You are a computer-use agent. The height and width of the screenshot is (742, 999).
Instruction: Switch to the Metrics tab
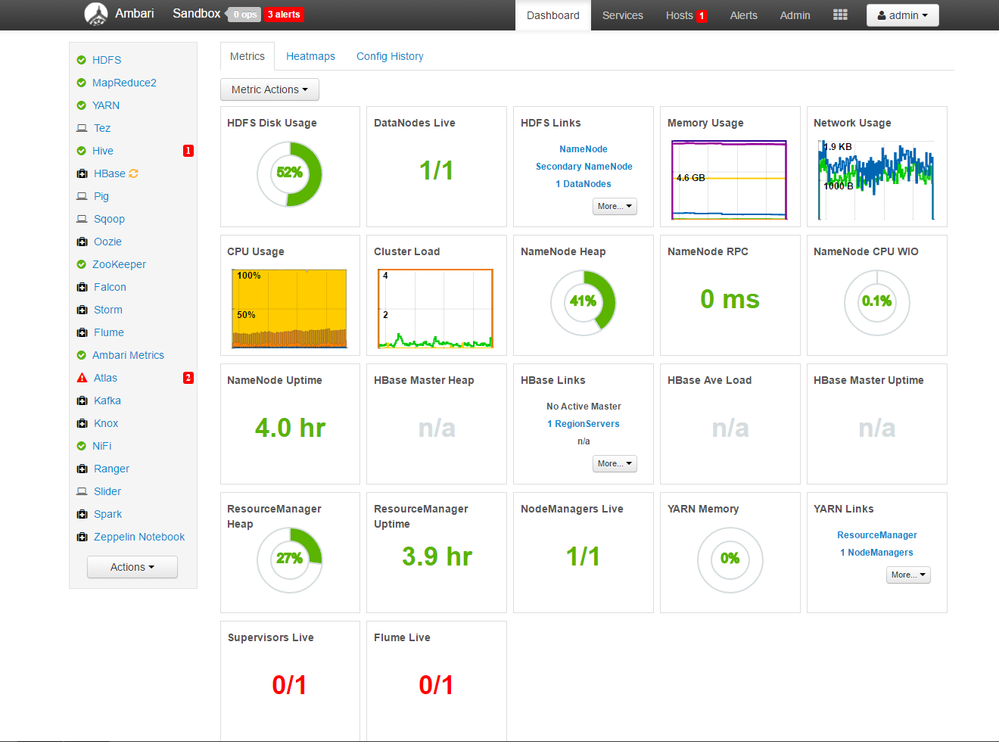tap(247, 56)
